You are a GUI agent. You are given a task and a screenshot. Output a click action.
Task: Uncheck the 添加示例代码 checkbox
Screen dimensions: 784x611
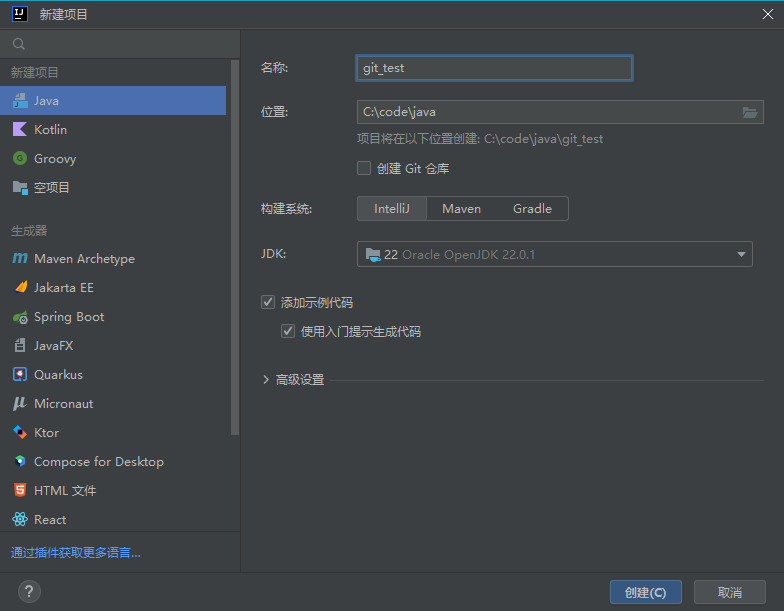click(x=268, y=302)
